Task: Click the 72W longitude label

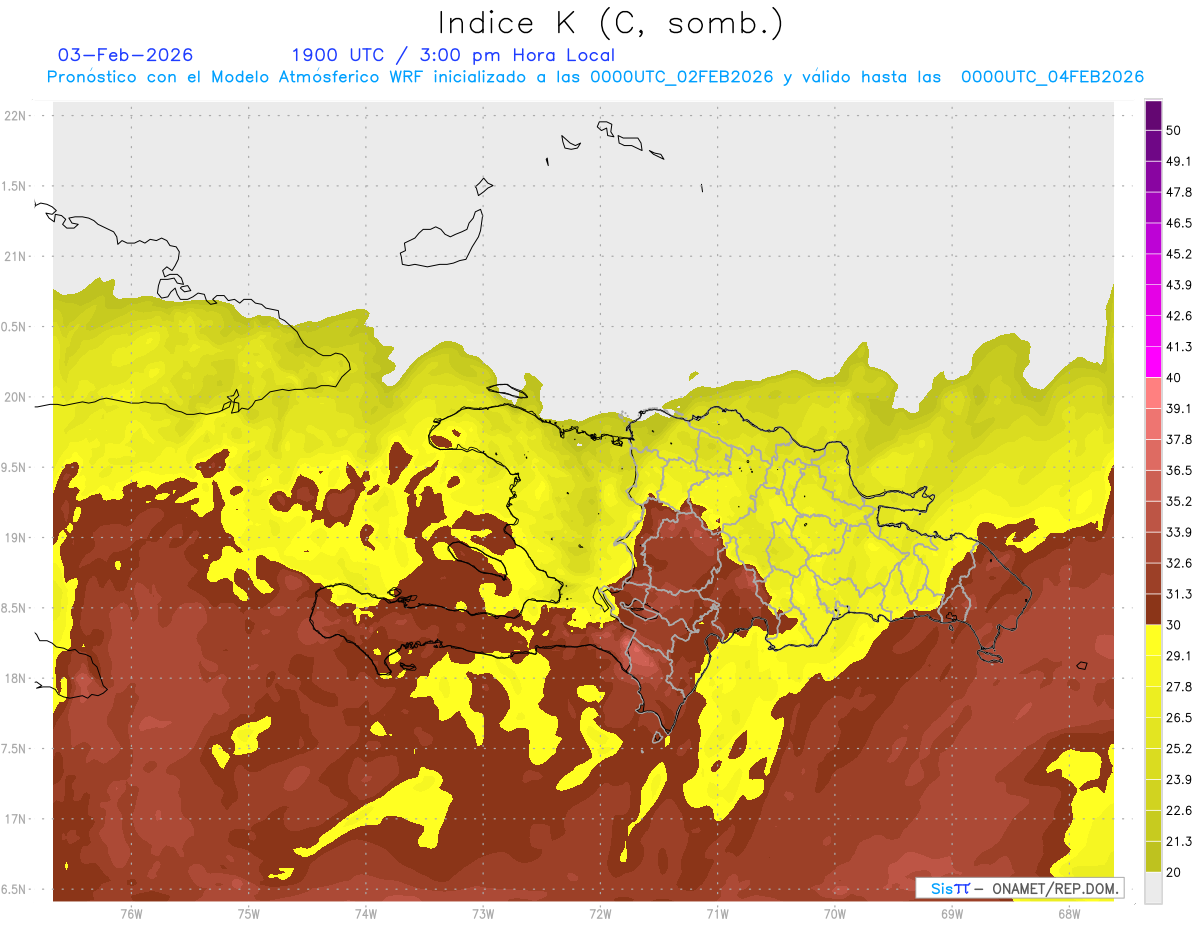Action: 600,913
